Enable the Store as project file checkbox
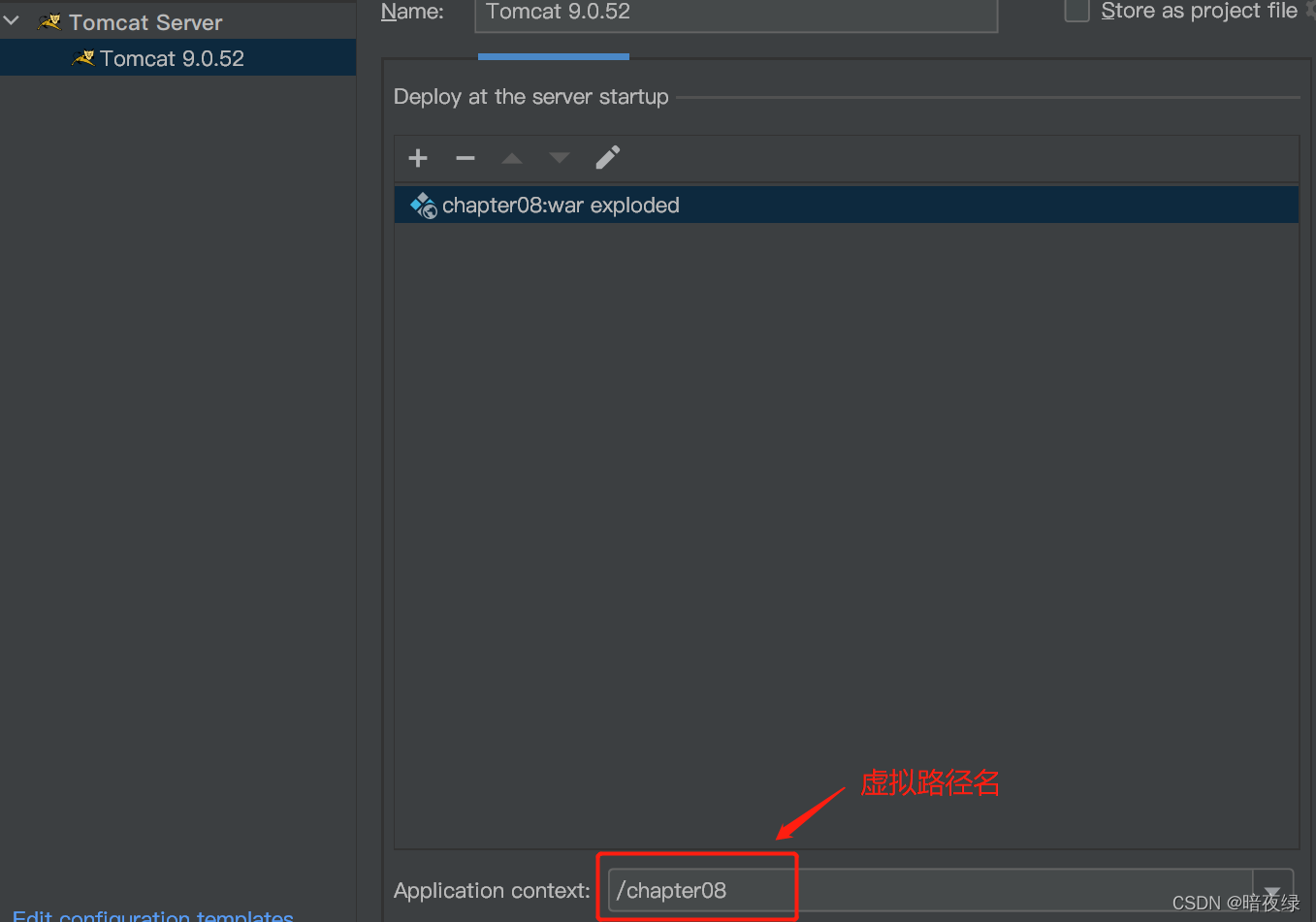The image size is (1316, 922). point(1077,11)
